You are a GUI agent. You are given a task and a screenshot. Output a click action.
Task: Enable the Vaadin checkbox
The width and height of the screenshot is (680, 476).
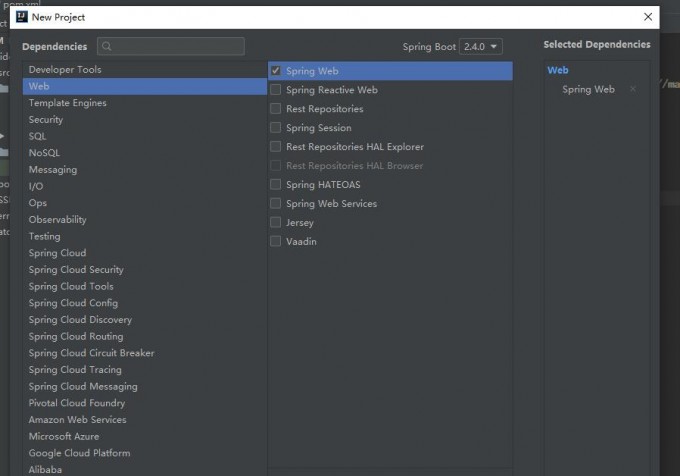click(275, 241)
